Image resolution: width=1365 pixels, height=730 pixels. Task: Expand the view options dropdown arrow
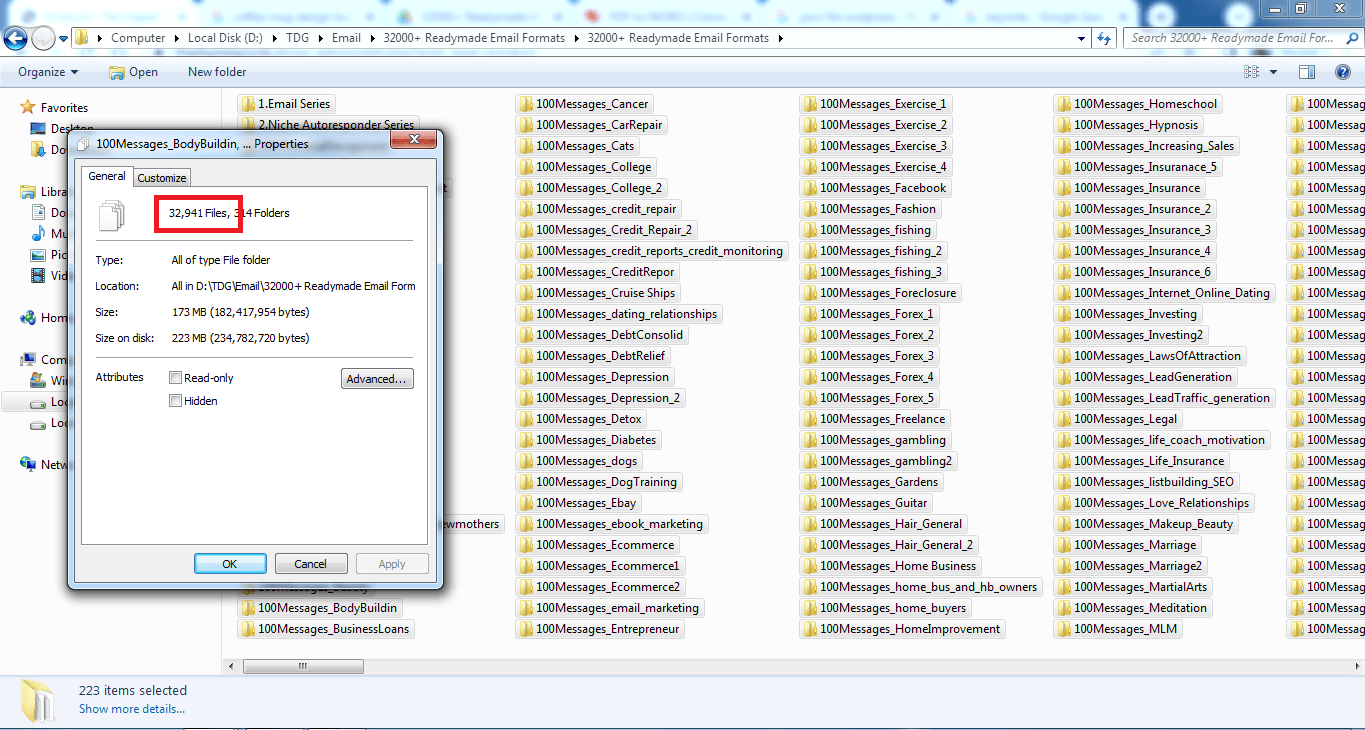point(1273,72)
